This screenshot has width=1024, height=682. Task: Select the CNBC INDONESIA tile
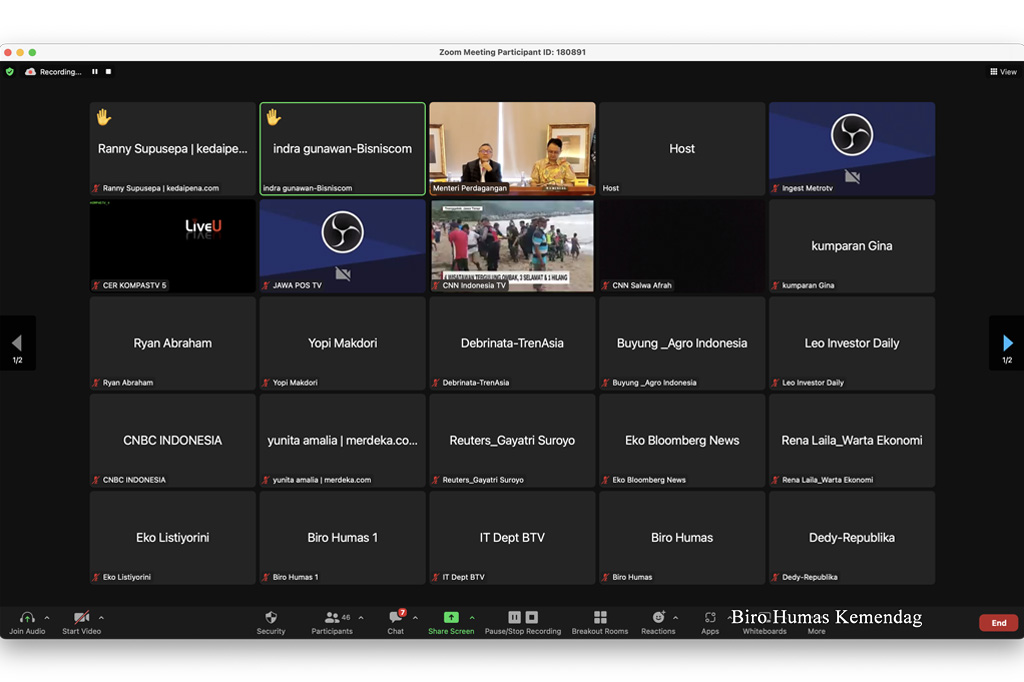tap(172, 440)
